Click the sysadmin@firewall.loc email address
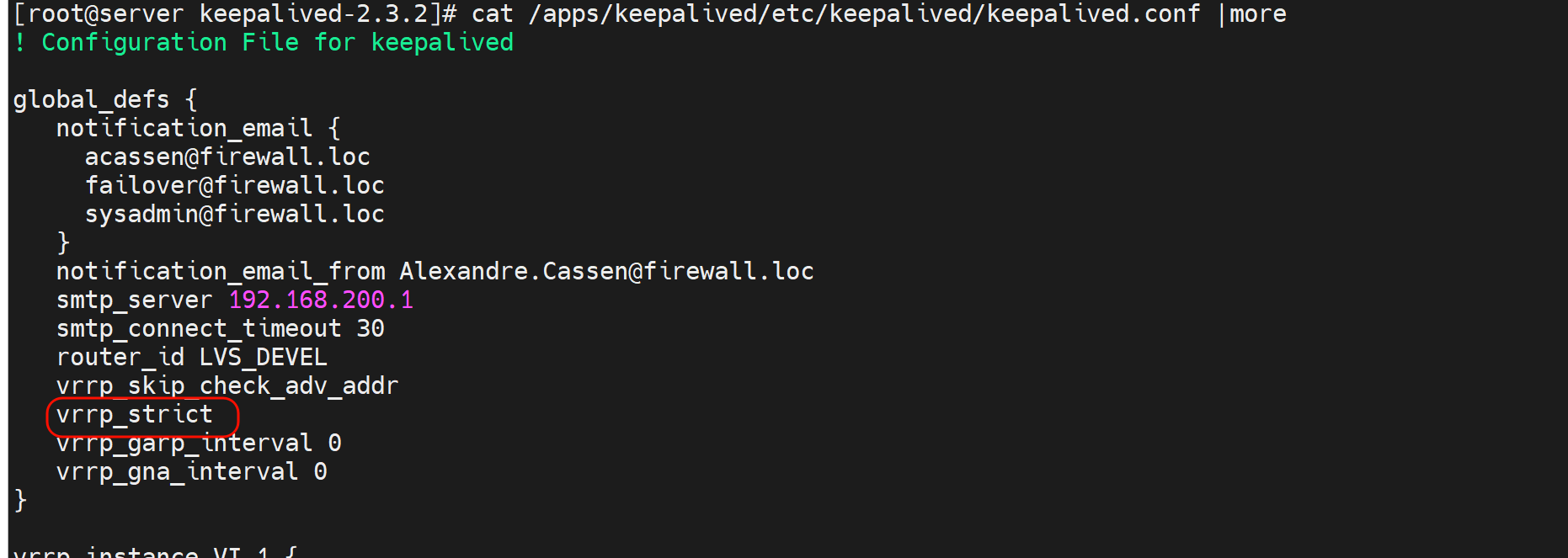Image resolution: width=1568 pixels, height=558 pixels. [234, 215]
